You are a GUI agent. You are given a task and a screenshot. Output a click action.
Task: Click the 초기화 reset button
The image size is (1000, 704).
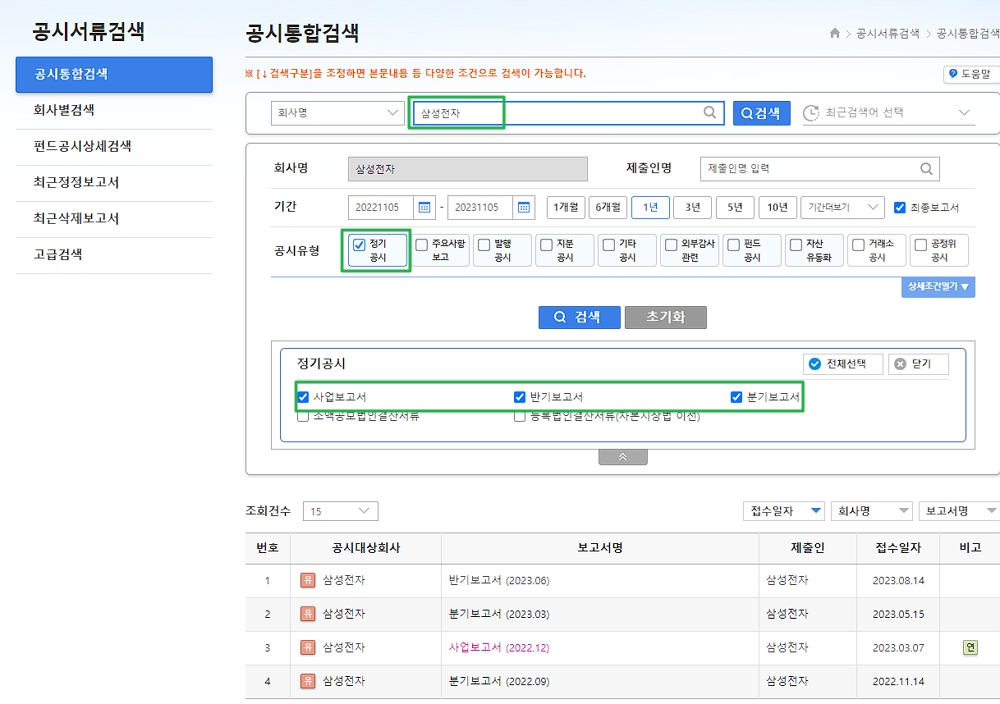666,317
